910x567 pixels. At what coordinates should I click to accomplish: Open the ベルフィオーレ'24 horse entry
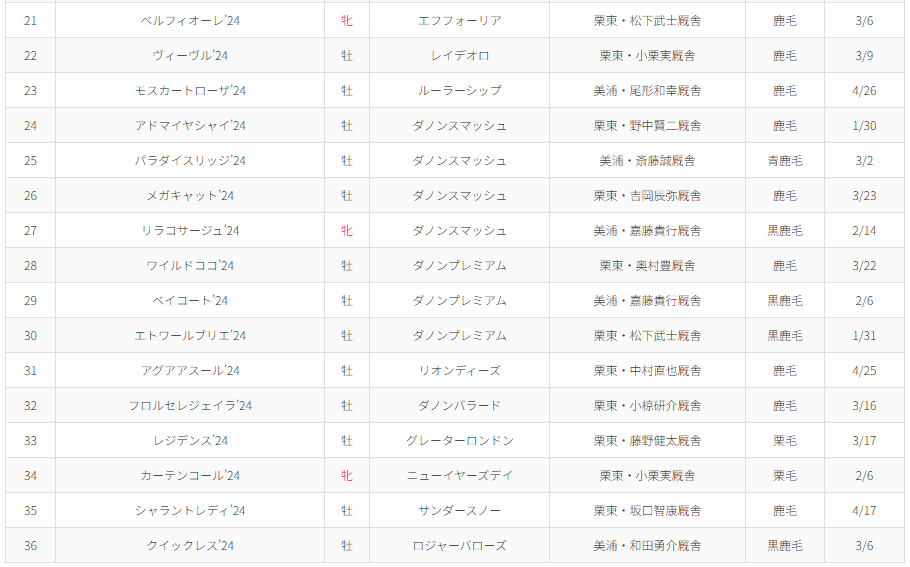click(x=190, y=20)
